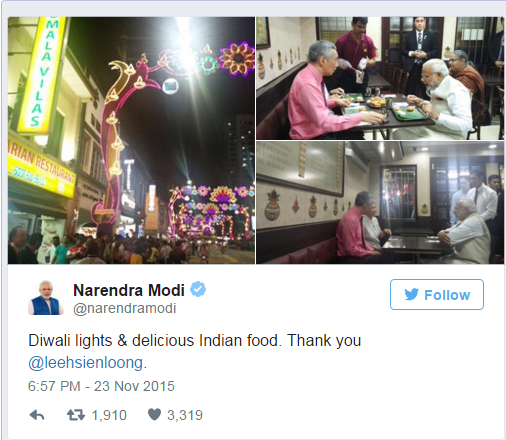
Task: Follow Narendra Modi
Action: (x=437, y=295)
